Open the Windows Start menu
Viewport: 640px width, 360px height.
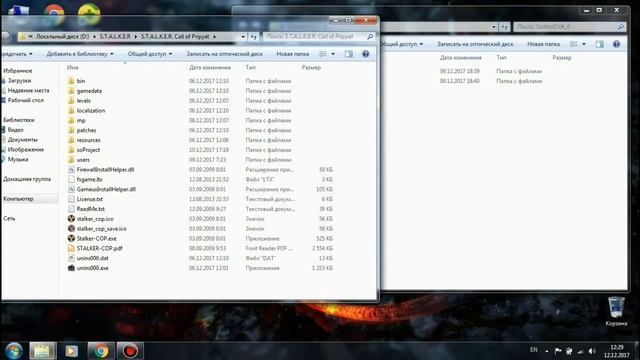pyautogui.click(x=13, y=351)
